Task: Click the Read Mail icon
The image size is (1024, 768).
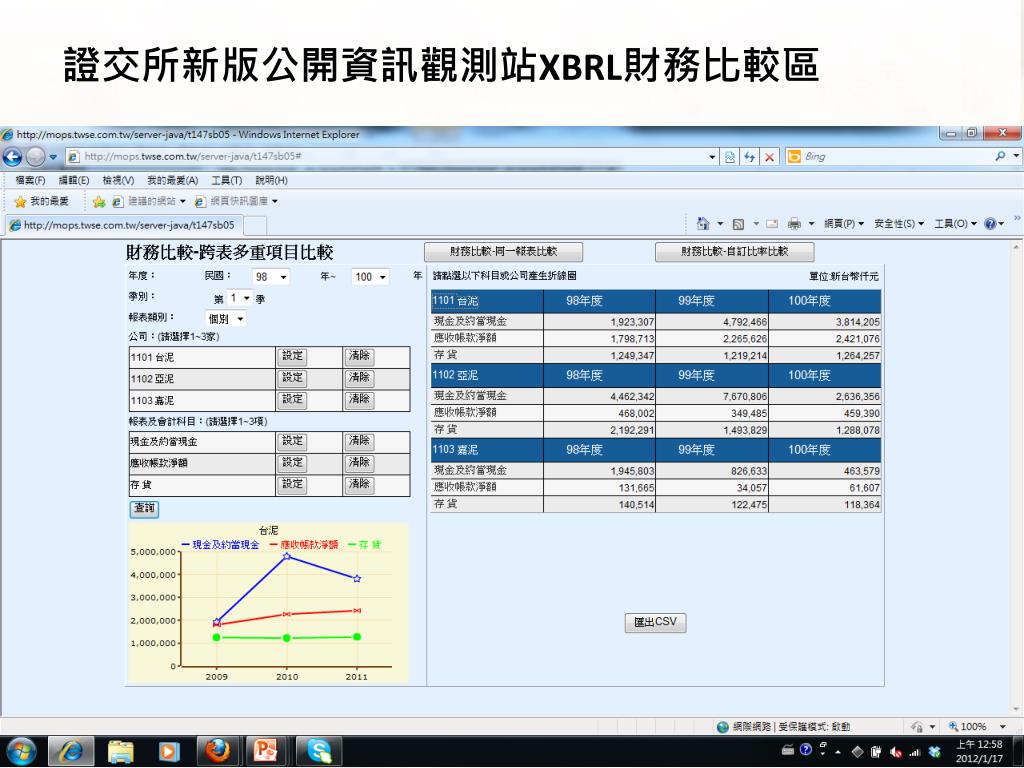Action: (x=772, y=224)
